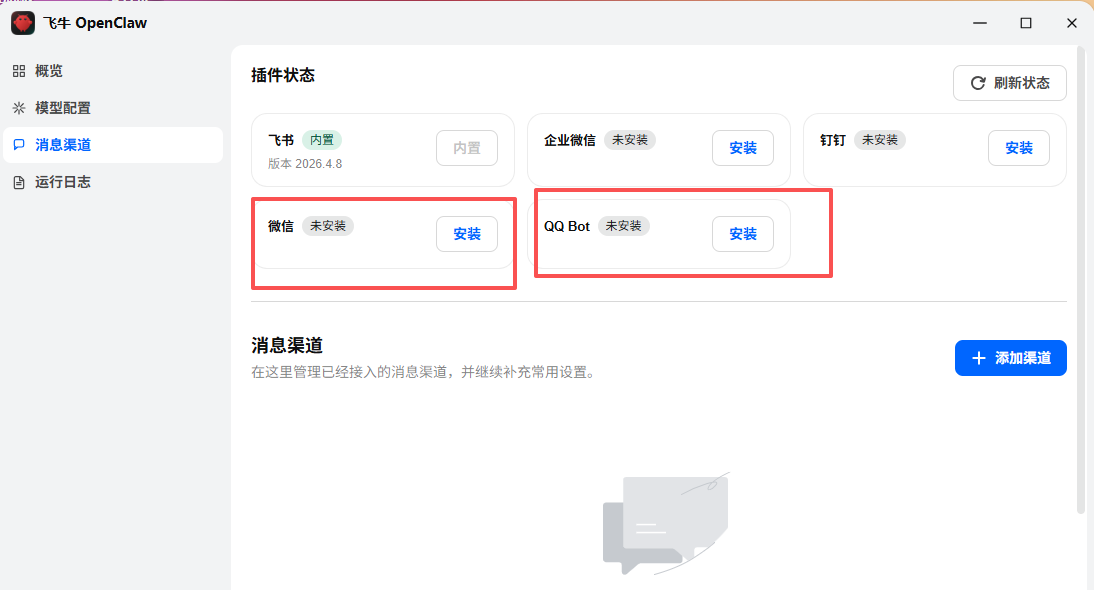The width and height of the screenshot is (1094, 590).
Task: Click the 飞牛 OpenClaw window title
Action: (95, 23)
